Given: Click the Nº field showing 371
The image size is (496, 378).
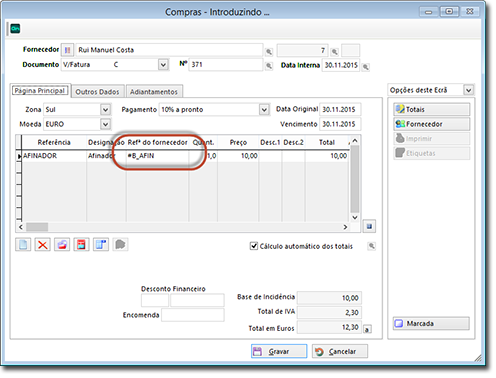Looking at the screenshot, I should (x=226, y=64).
